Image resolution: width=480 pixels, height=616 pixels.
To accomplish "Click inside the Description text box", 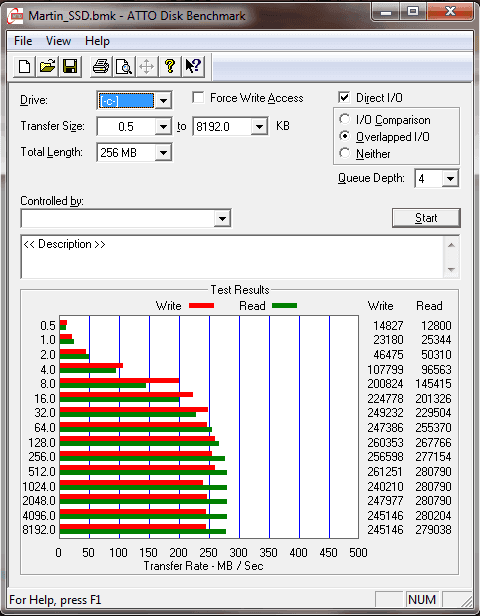I will tap(233, 257).
